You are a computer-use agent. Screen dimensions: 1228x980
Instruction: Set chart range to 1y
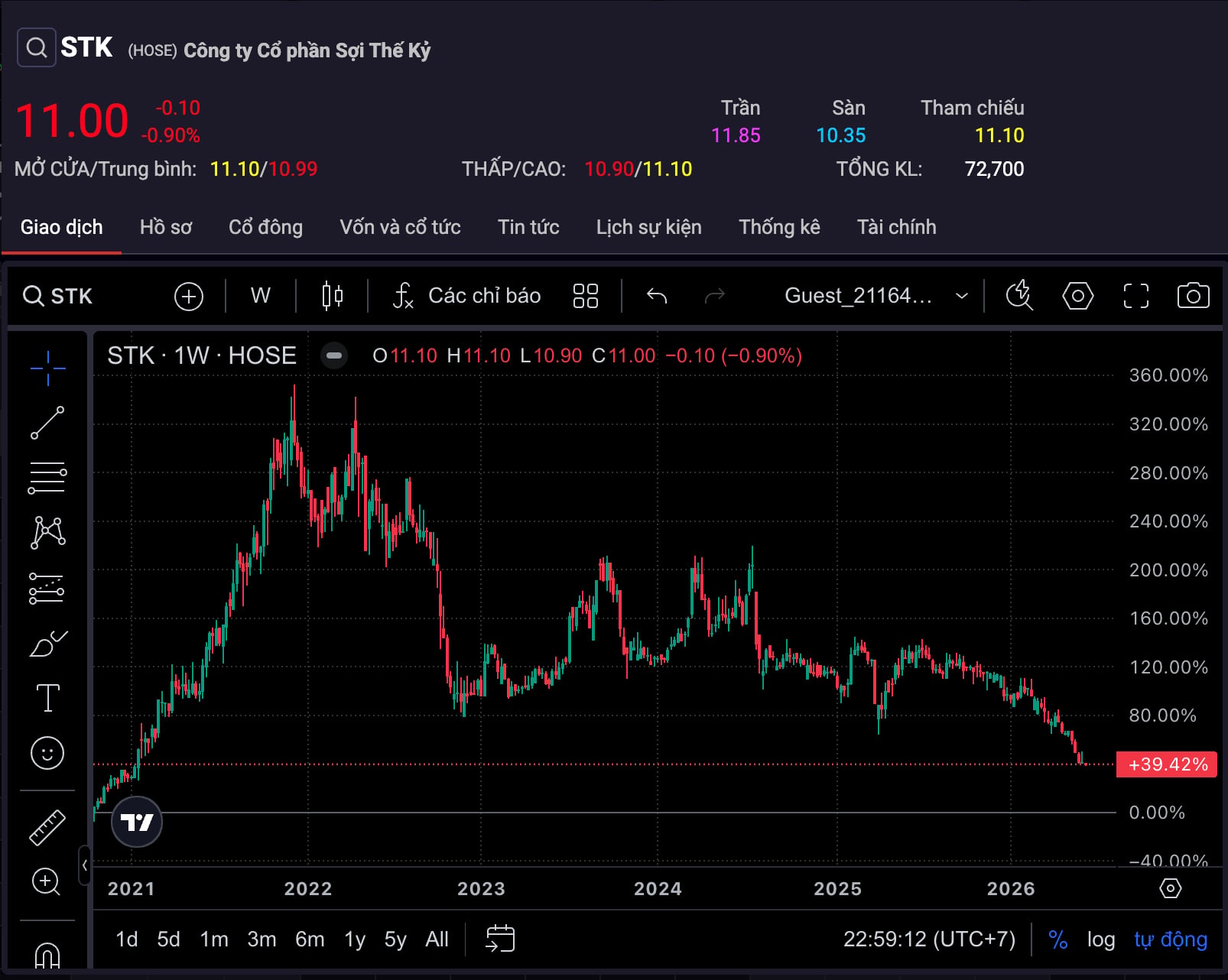tap(355, 939)
